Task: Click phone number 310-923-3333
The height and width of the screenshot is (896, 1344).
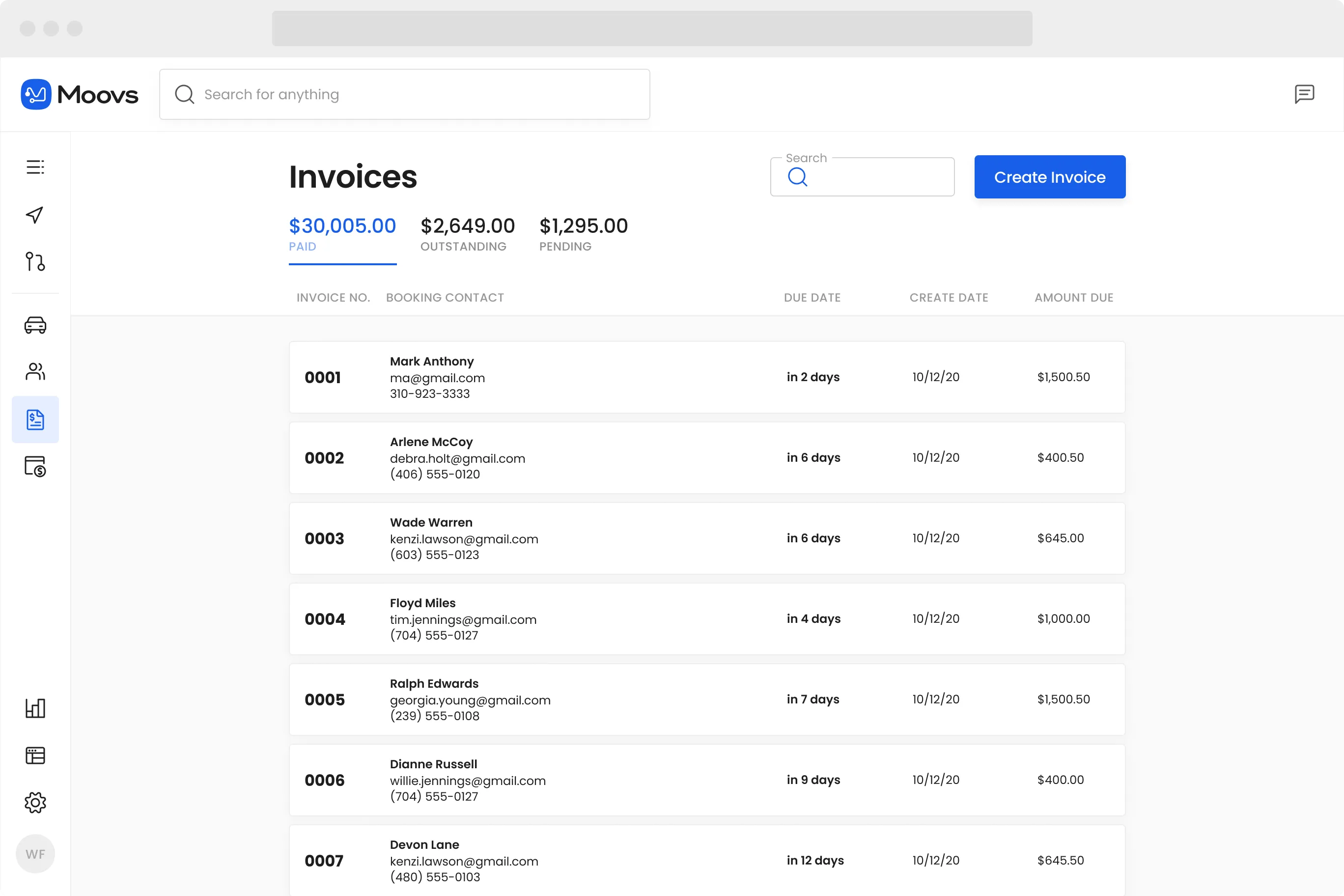Action: click(x=430, y=393)
